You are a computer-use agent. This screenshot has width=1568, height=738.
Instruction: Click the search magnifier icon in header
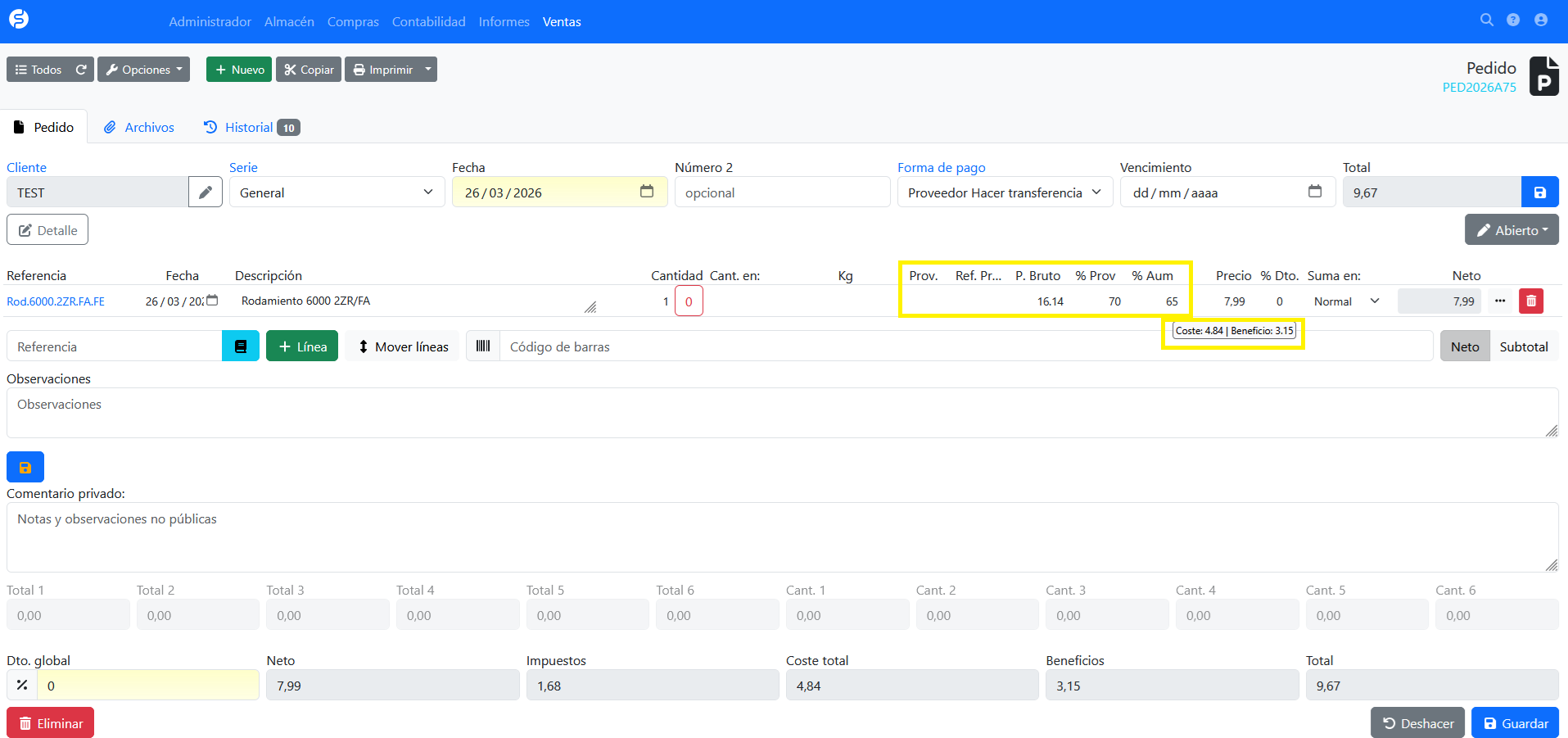click(1486, 20)
